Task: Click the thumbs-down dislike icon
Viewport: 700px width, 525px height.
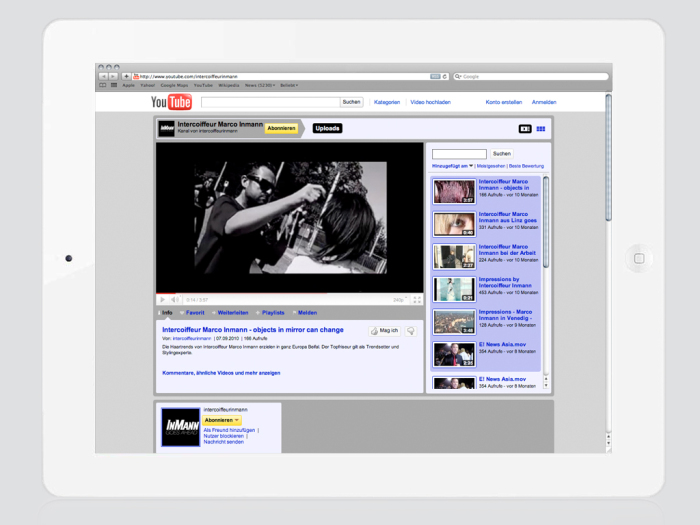Action: (x=411, y=331)
